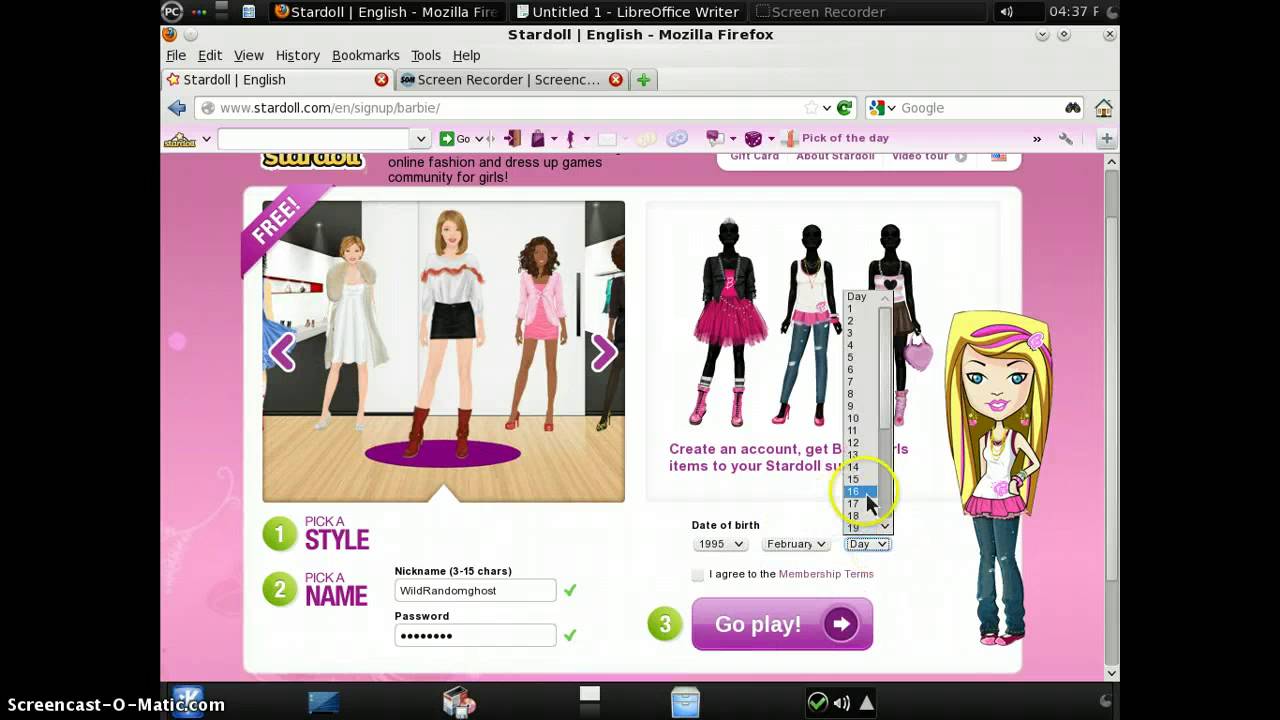
Task: Open the Gift Card link
Action: [755, 156]
